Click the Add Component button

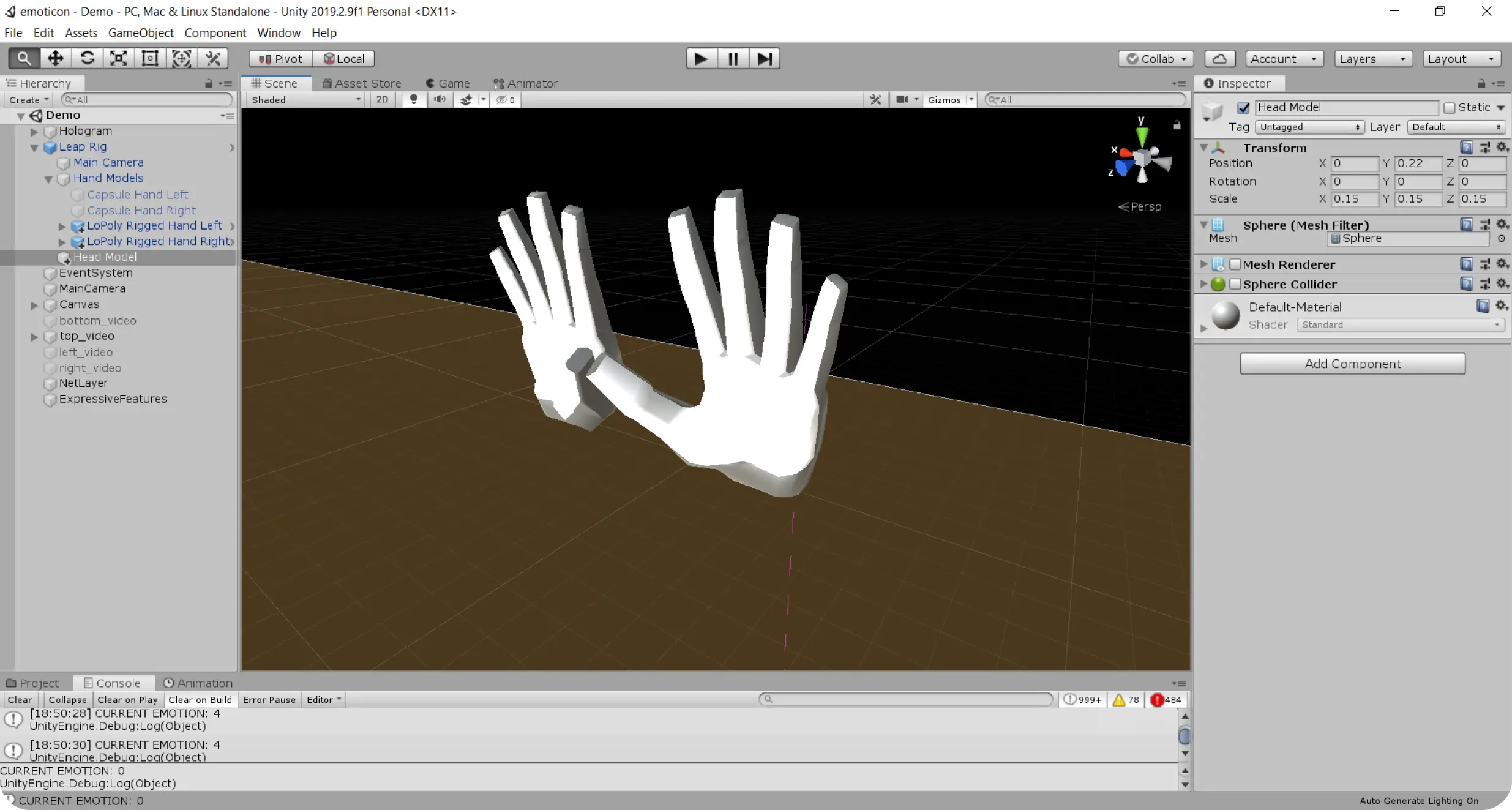point(1352,364)
